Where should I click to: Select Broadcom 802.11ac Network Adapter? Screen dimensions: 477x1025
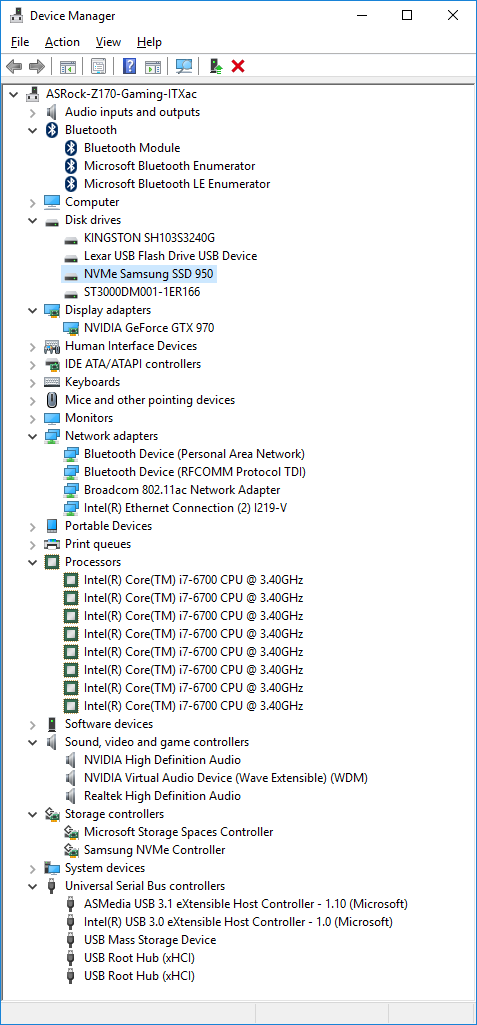[x=182, y=490]
